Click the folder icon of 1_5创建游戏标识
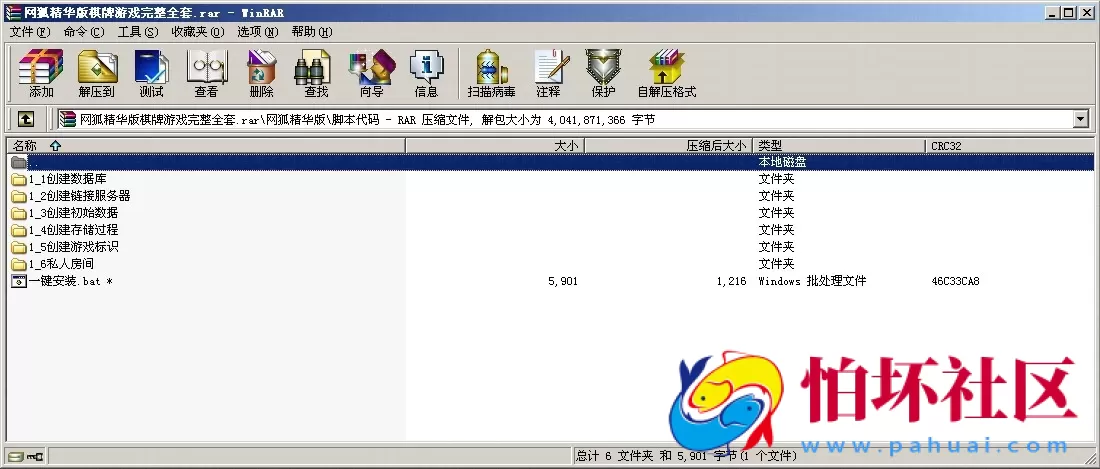The width and height of the screenshot is (1100, 469). click(x=19, y=247)
